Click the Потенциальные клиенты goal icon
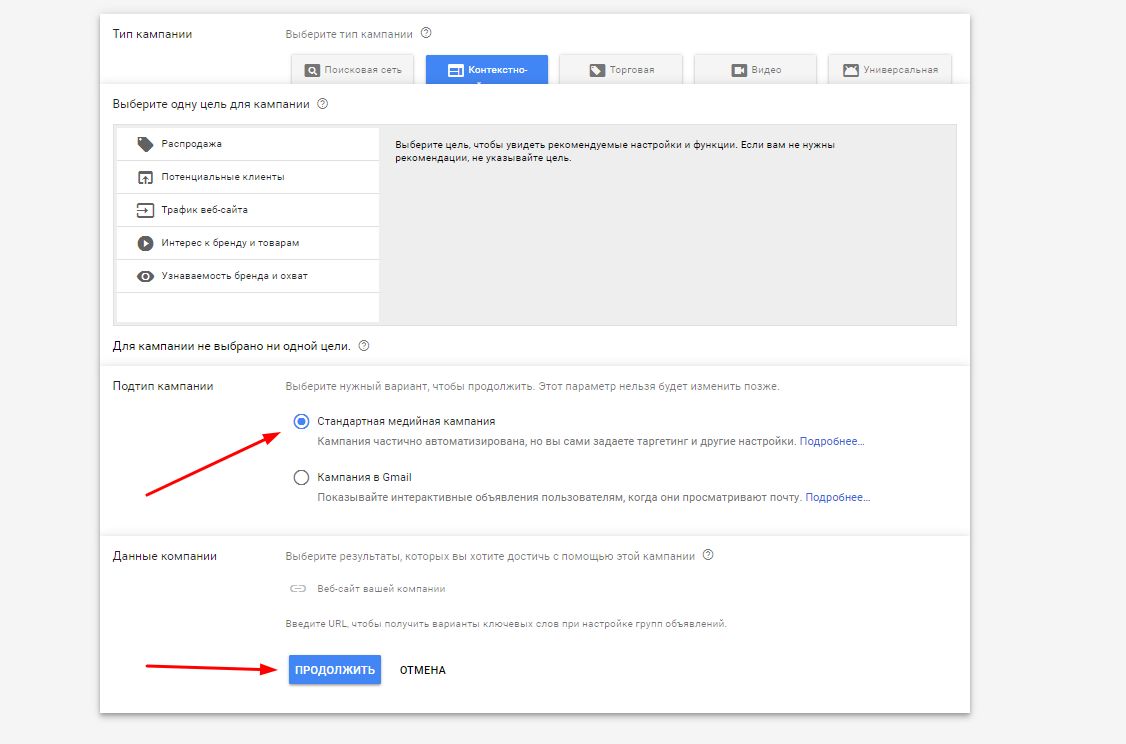1126x744 pixels. pyautogui.click(x=145, y=177)
